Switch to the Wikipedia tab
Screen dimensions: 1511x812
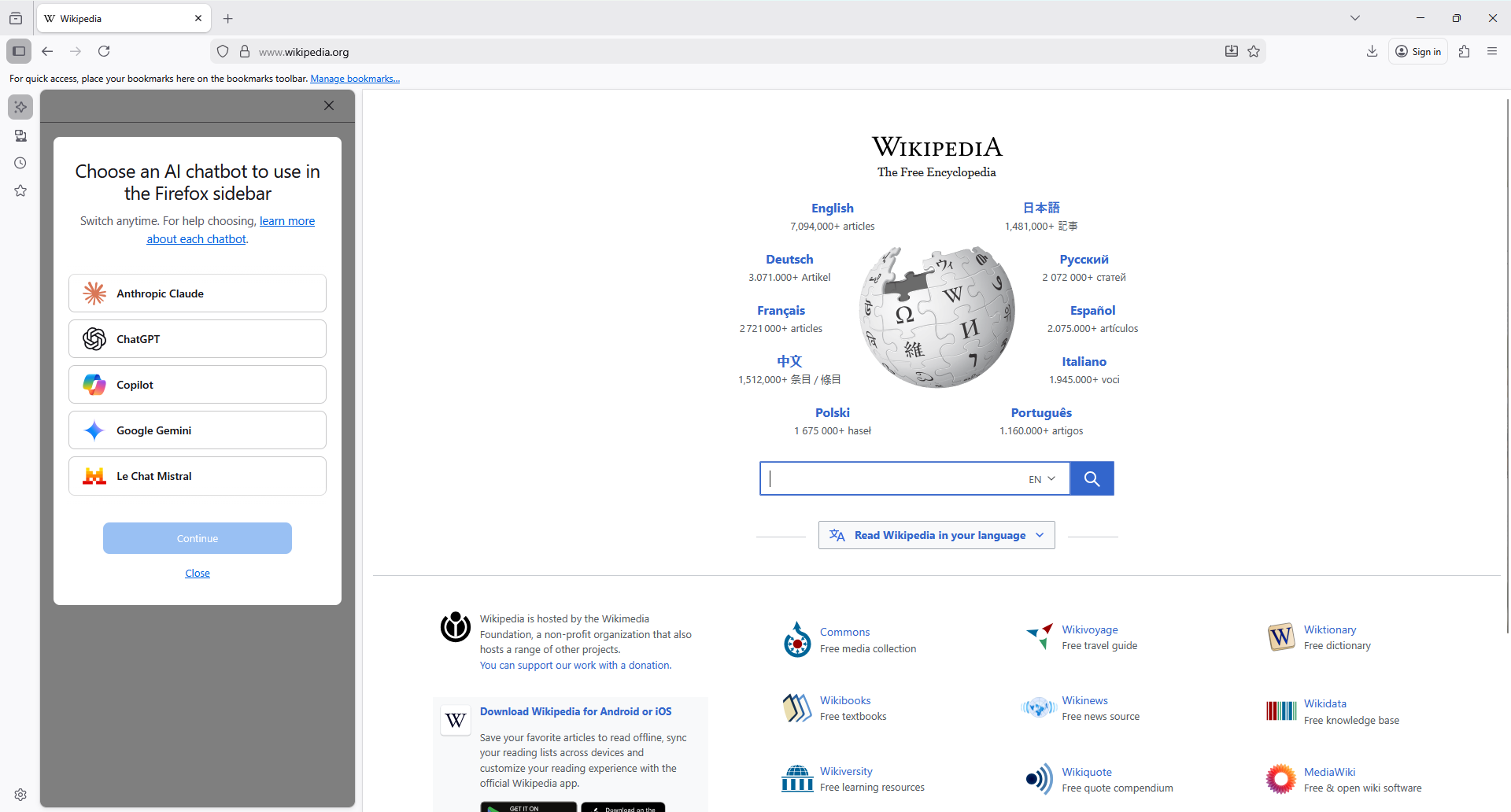(x=118, y=19)
